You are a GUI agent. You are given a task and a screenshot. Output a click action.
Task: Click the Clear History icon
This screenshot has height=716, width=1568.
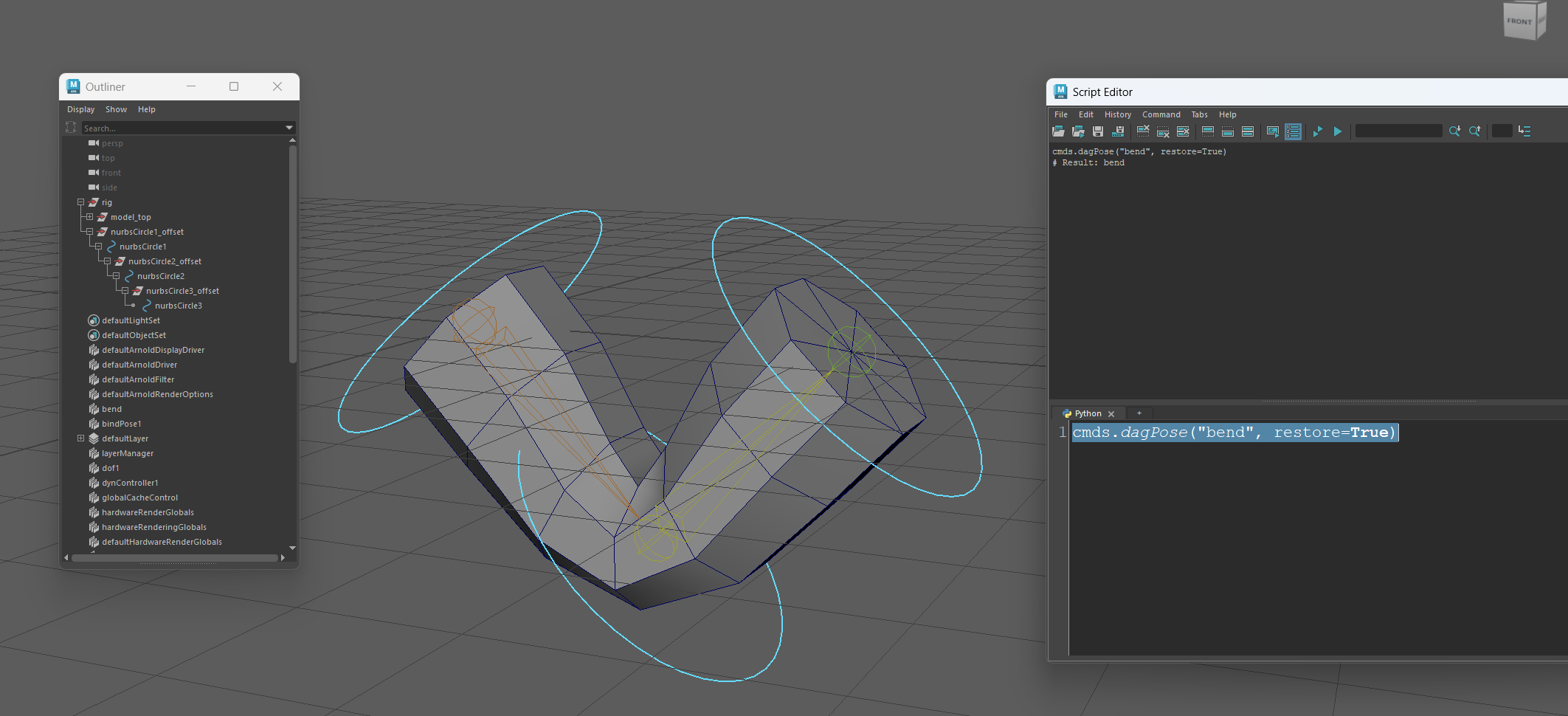[x=1143, y=131]
